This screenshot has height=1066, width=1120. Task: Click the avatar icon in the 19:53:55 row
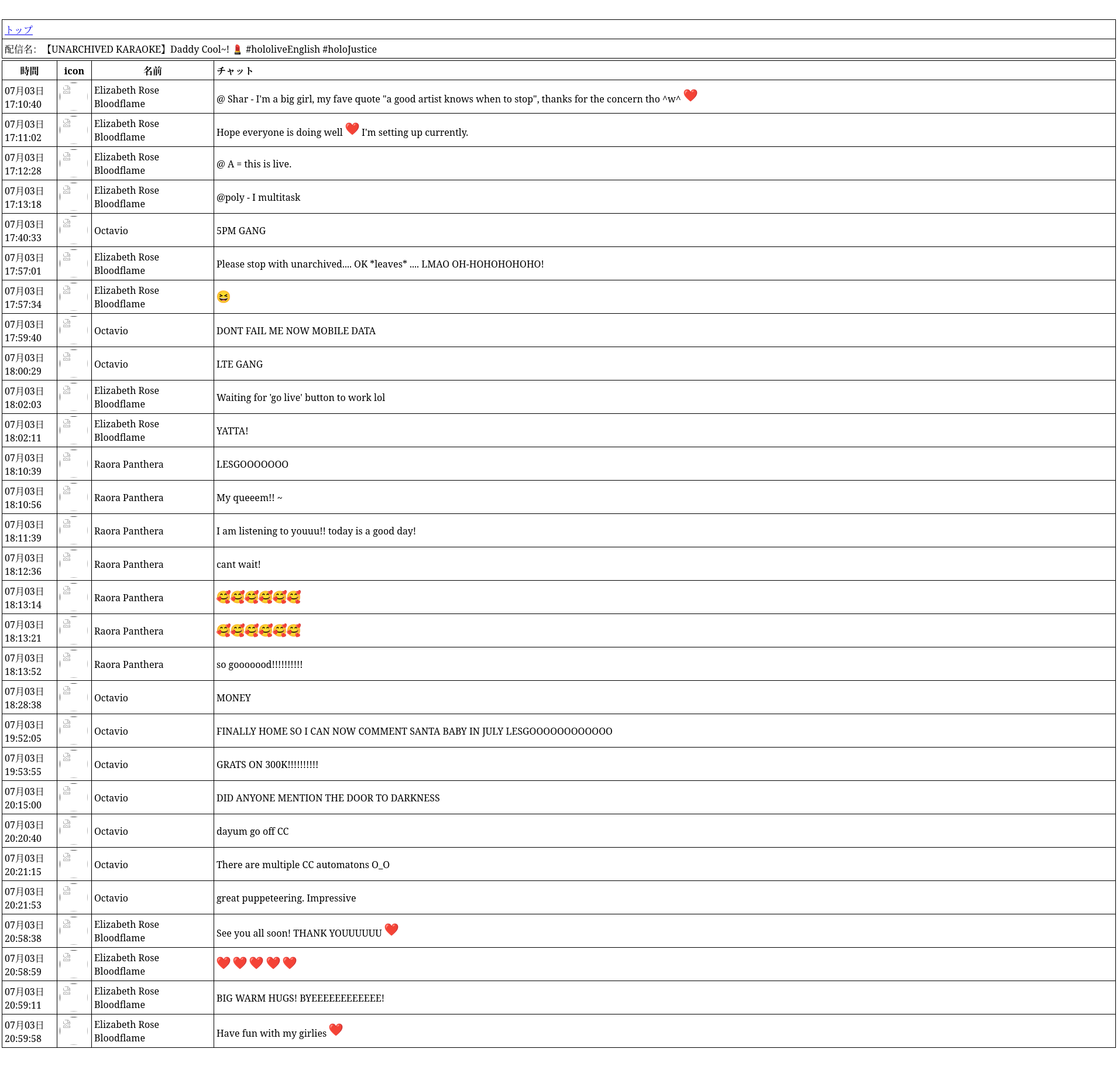[74, 764]
